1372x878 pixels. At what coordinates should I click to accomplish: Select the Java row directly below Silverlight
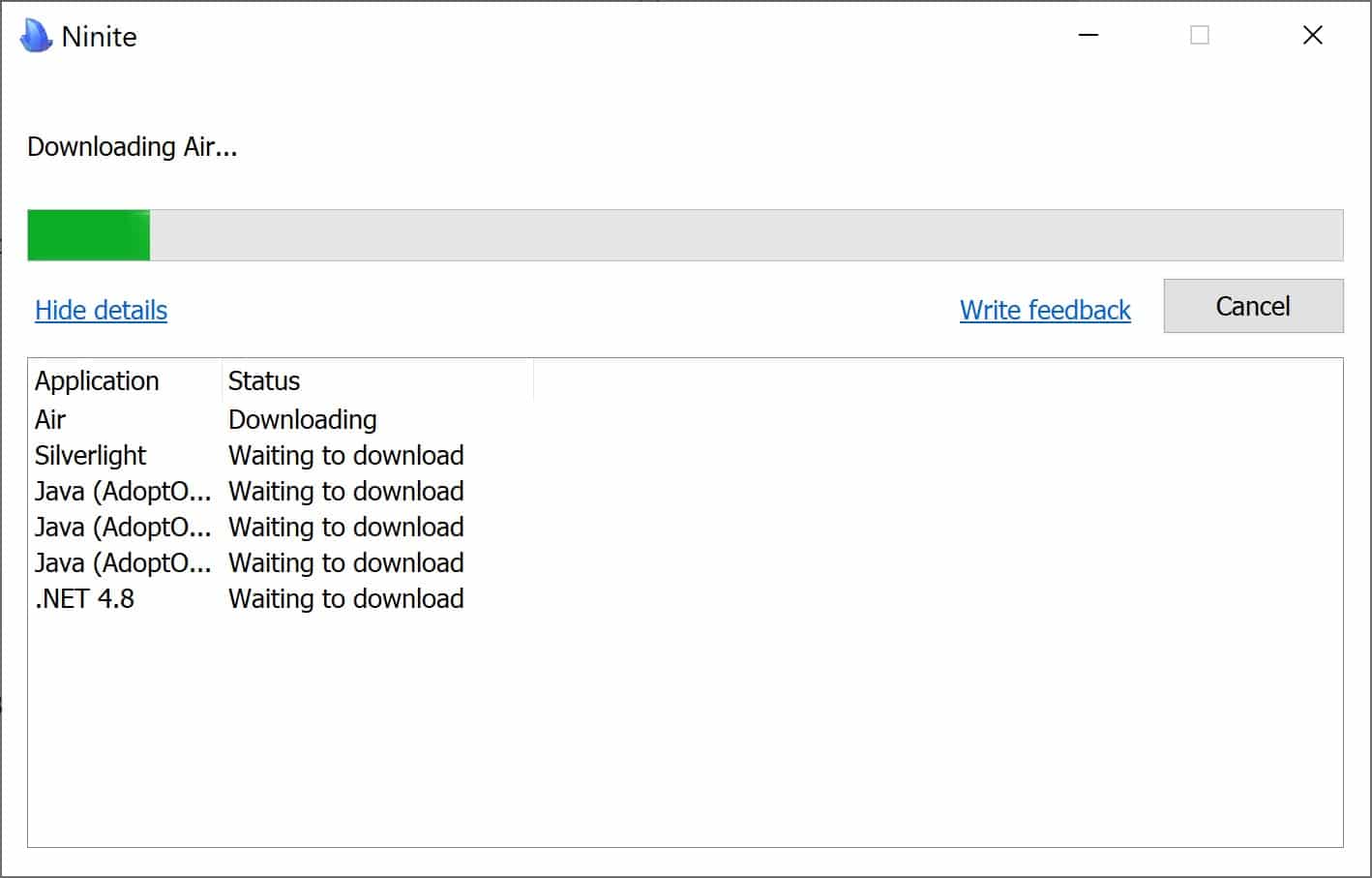pos(123,491)
